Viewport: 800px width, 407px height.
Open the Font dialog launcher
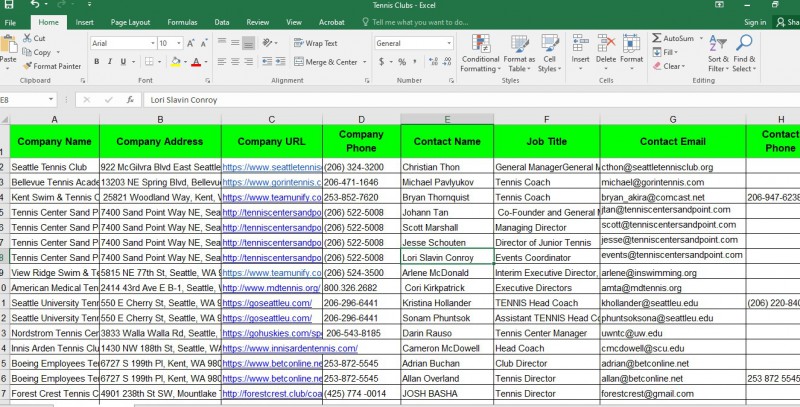[x=208, y=81]
